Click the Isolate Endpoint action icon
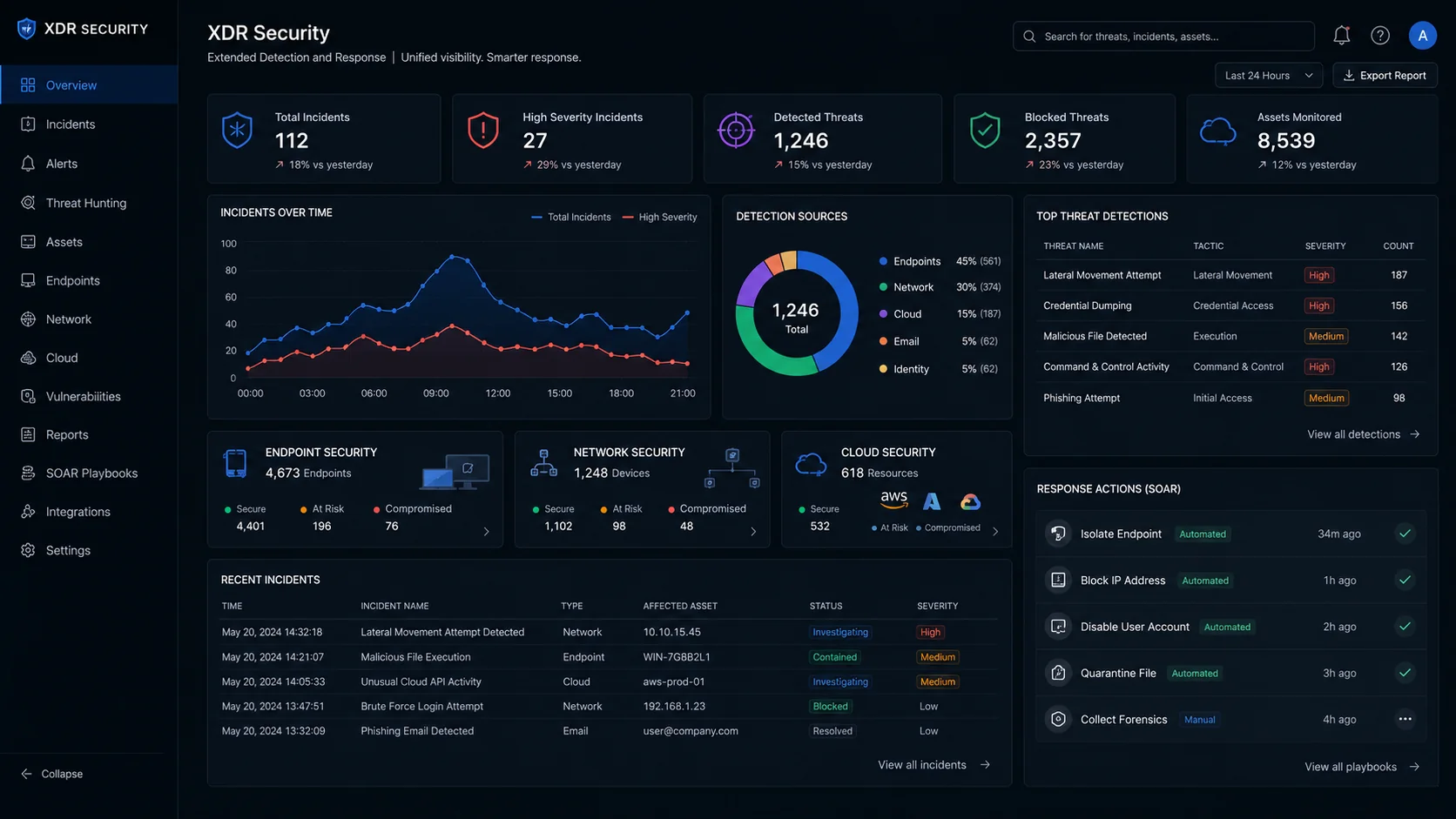 (x=1058, y=534)
